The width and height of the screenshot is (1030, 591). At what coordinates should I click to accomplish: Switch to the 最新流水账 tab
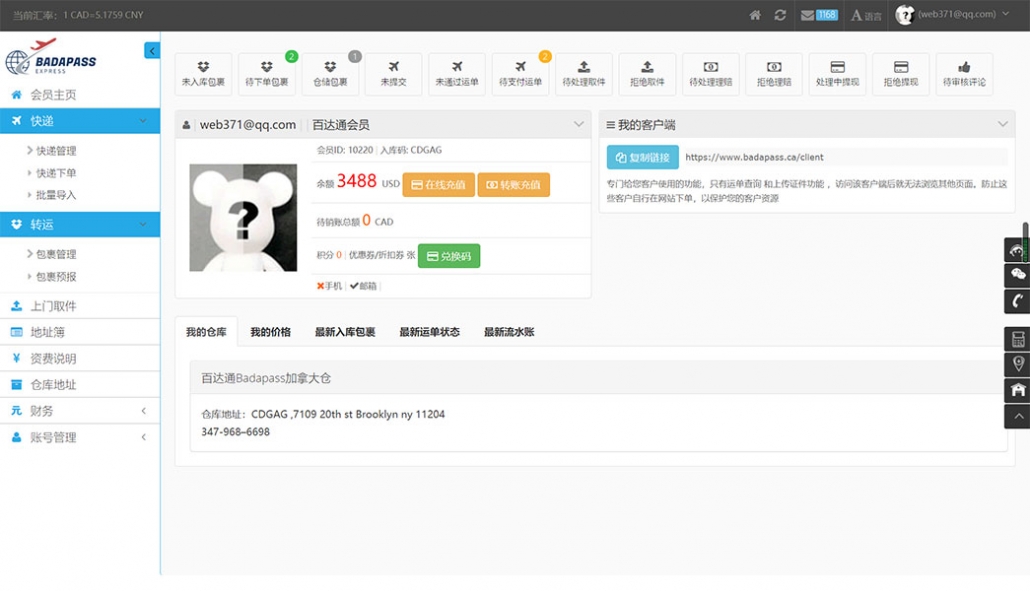pyautogui.click(x=509, y=332)
